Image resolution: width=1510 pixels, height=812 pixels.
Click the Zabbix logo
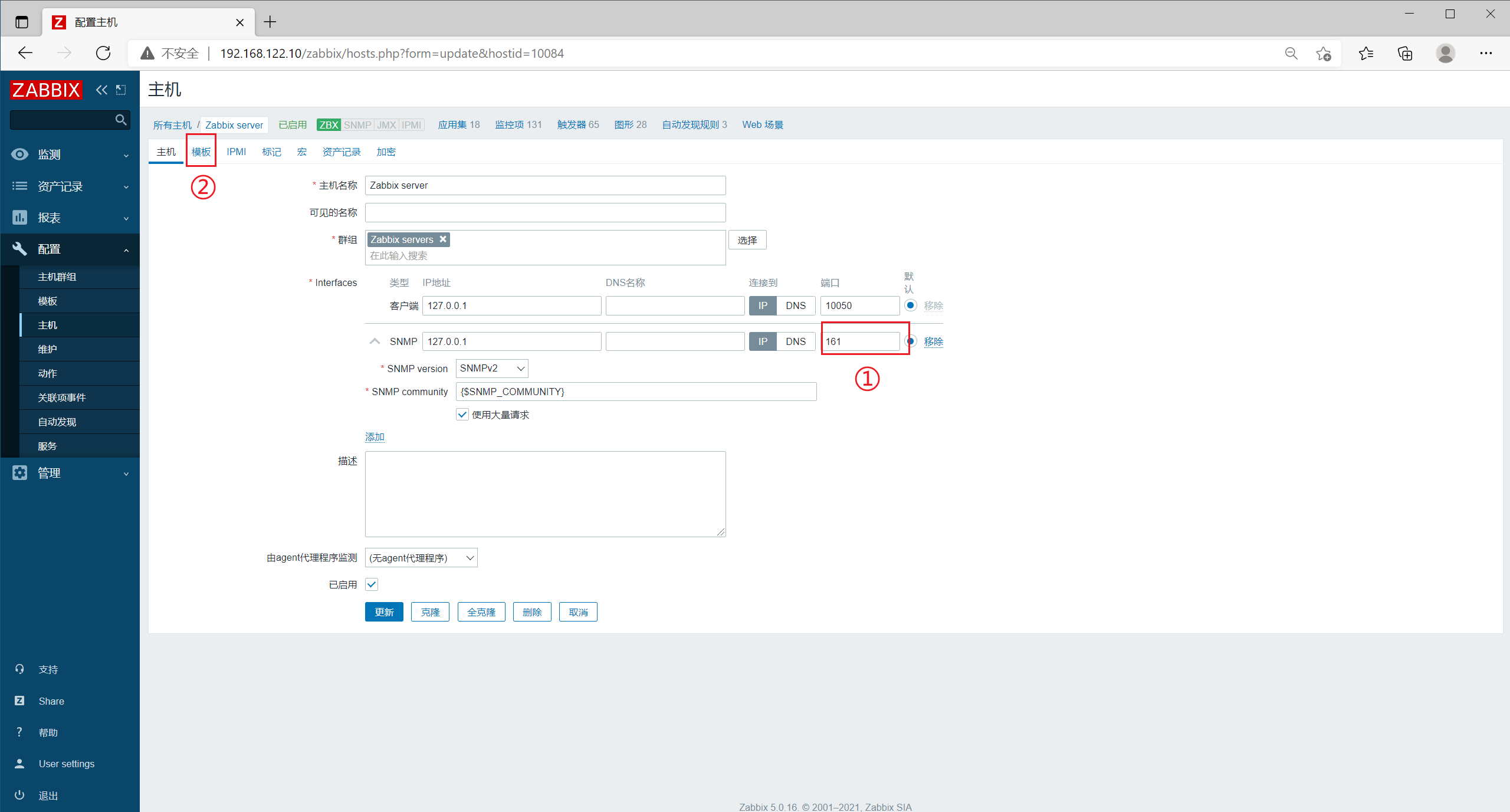46,90
